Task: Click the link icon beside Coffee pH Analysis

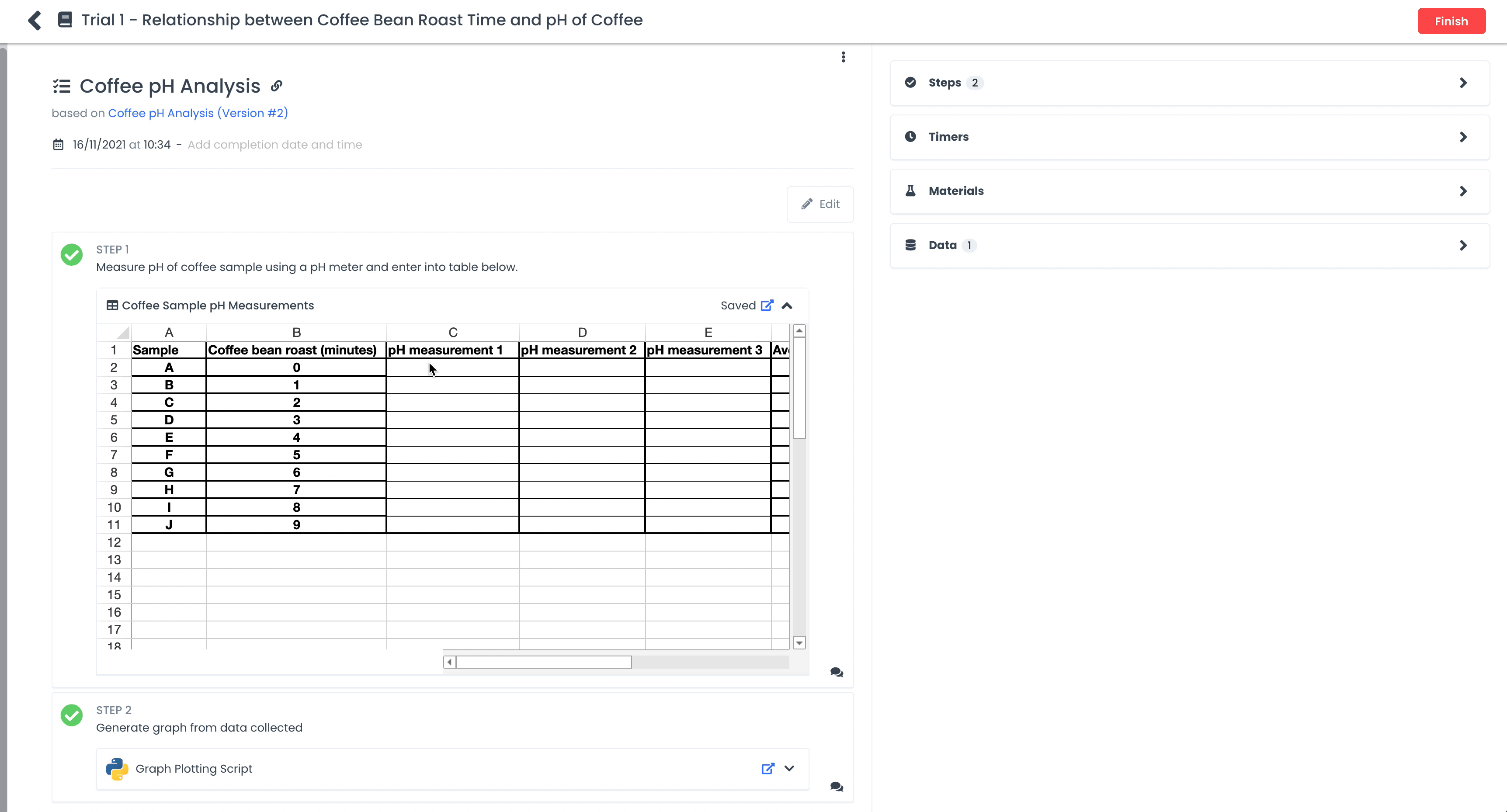Action: (x=277, y=86)
